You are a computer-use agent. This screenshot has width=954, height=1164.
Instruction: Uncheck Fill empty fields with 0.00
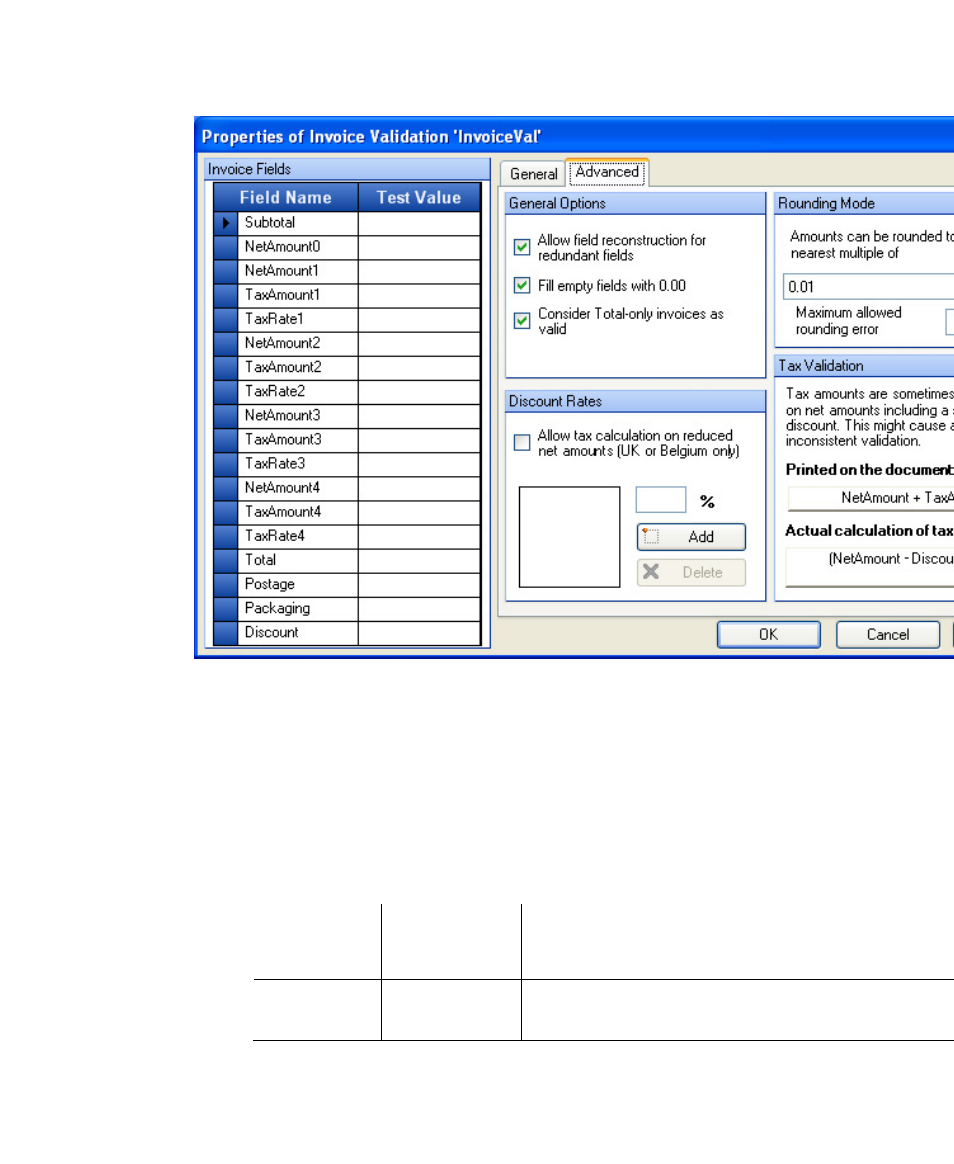coord(522,285)
